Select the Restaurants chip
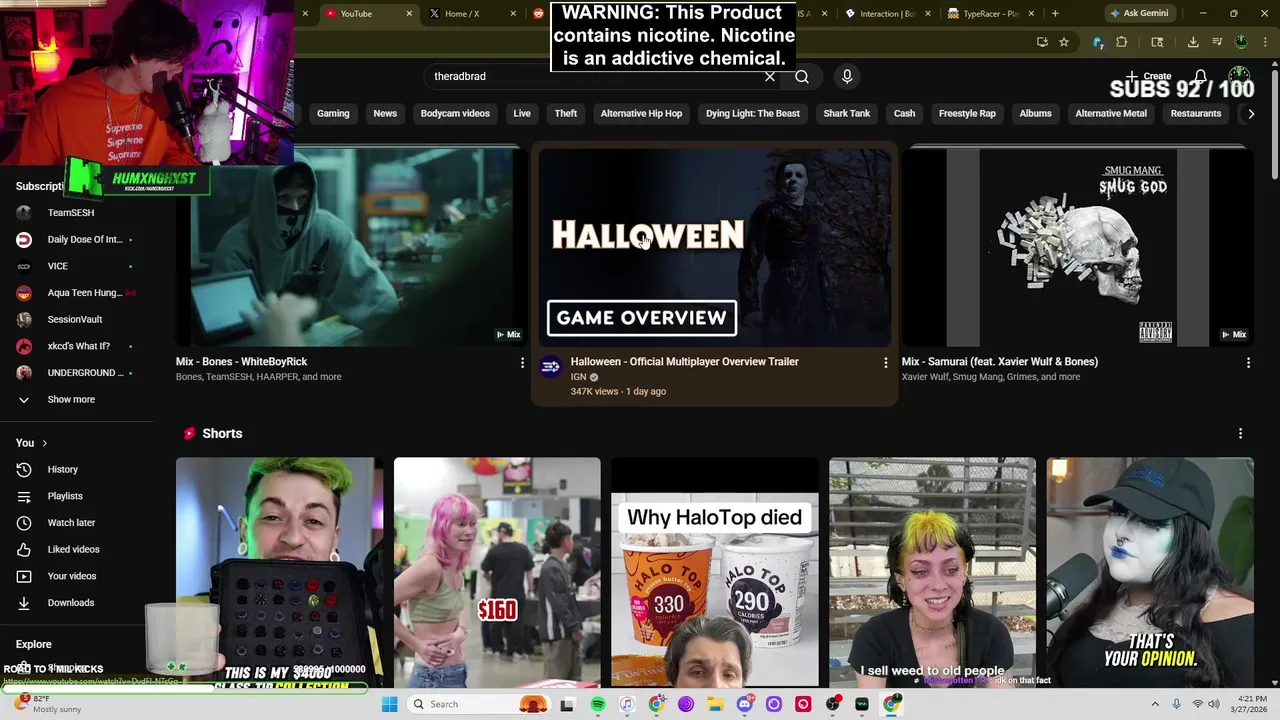This screenshot has width=1280, height=720. [1196, 113]
